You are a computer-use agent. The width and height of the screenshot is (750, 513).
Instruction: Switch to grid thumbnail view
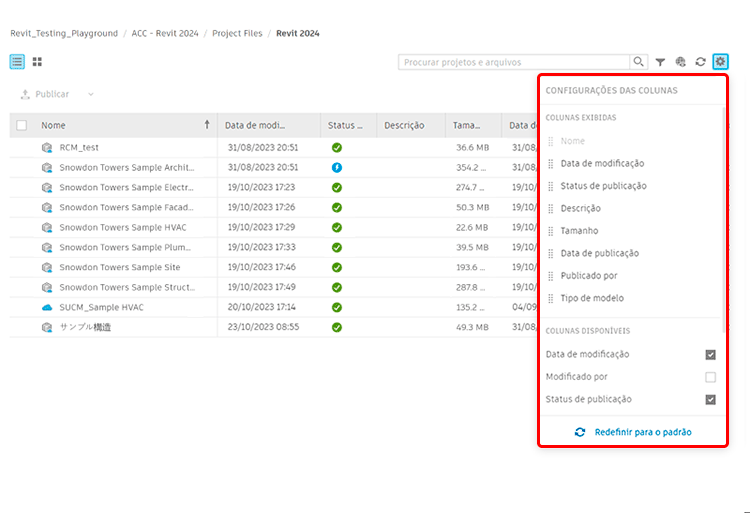(x=37, y=62)
